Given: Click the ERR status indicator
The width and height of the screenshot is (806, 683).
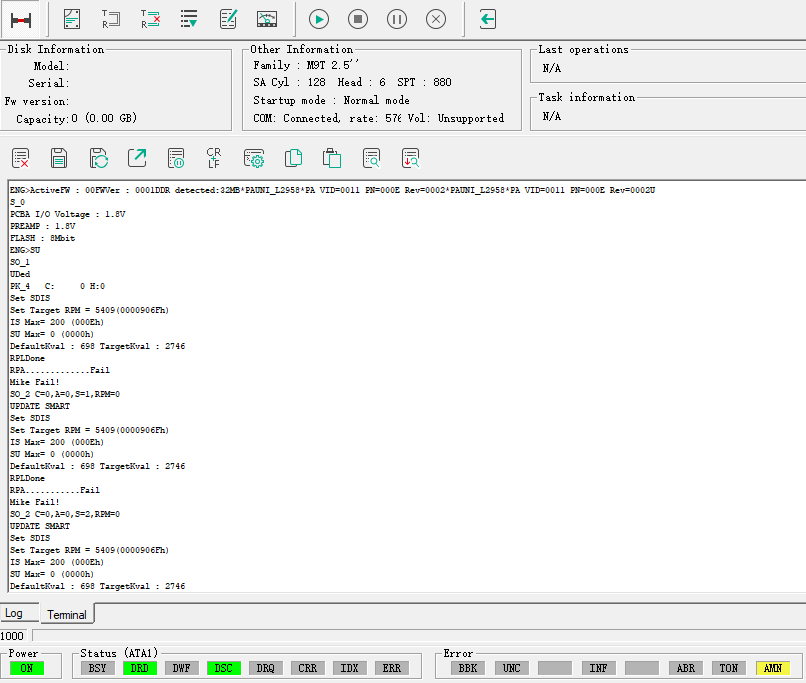Looking at the screenshot, I should tap(392, 668).
